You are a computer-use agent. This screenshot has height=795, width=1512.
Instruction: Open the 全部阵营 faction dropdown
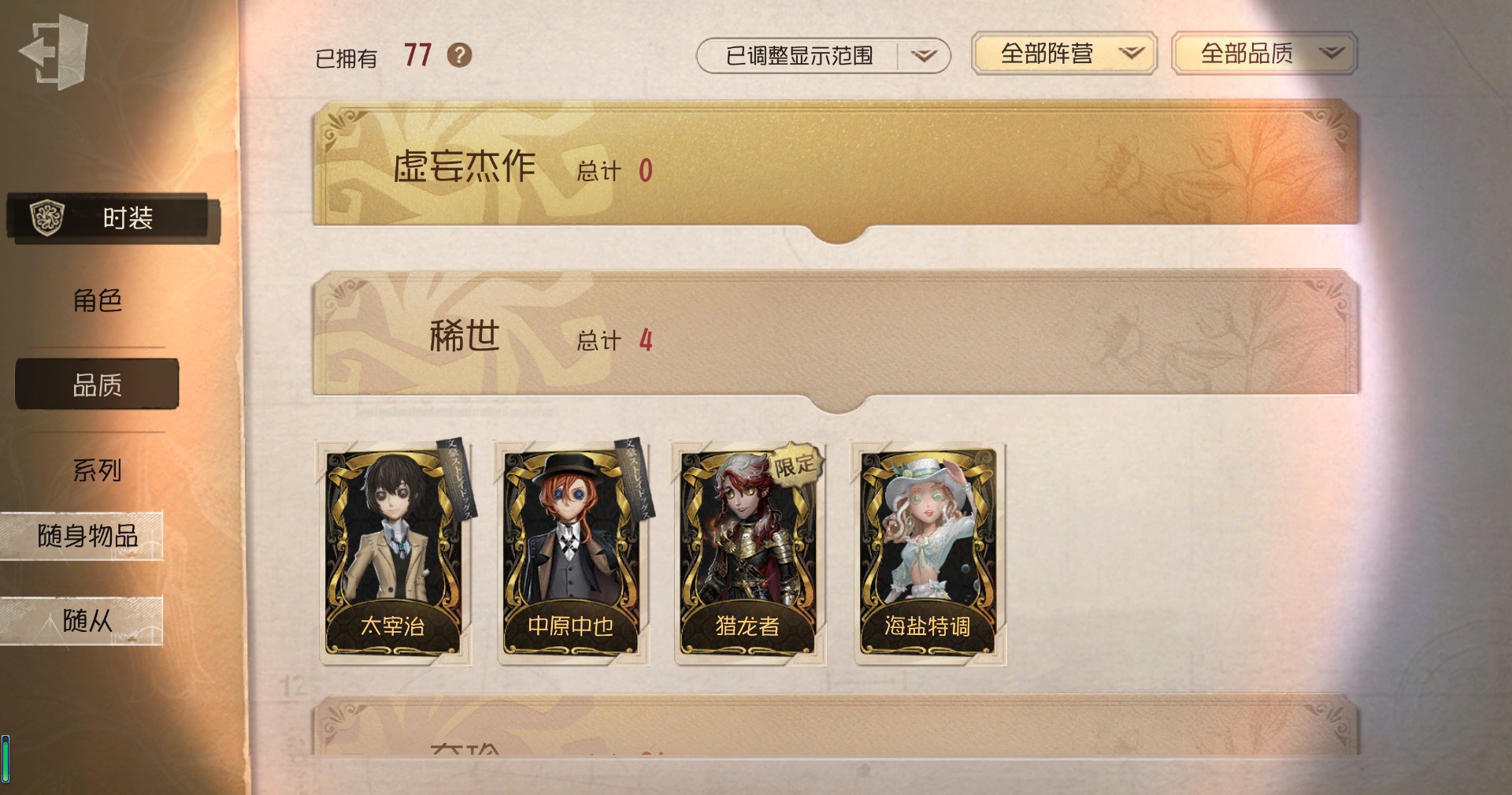(x=1064, y=54)
